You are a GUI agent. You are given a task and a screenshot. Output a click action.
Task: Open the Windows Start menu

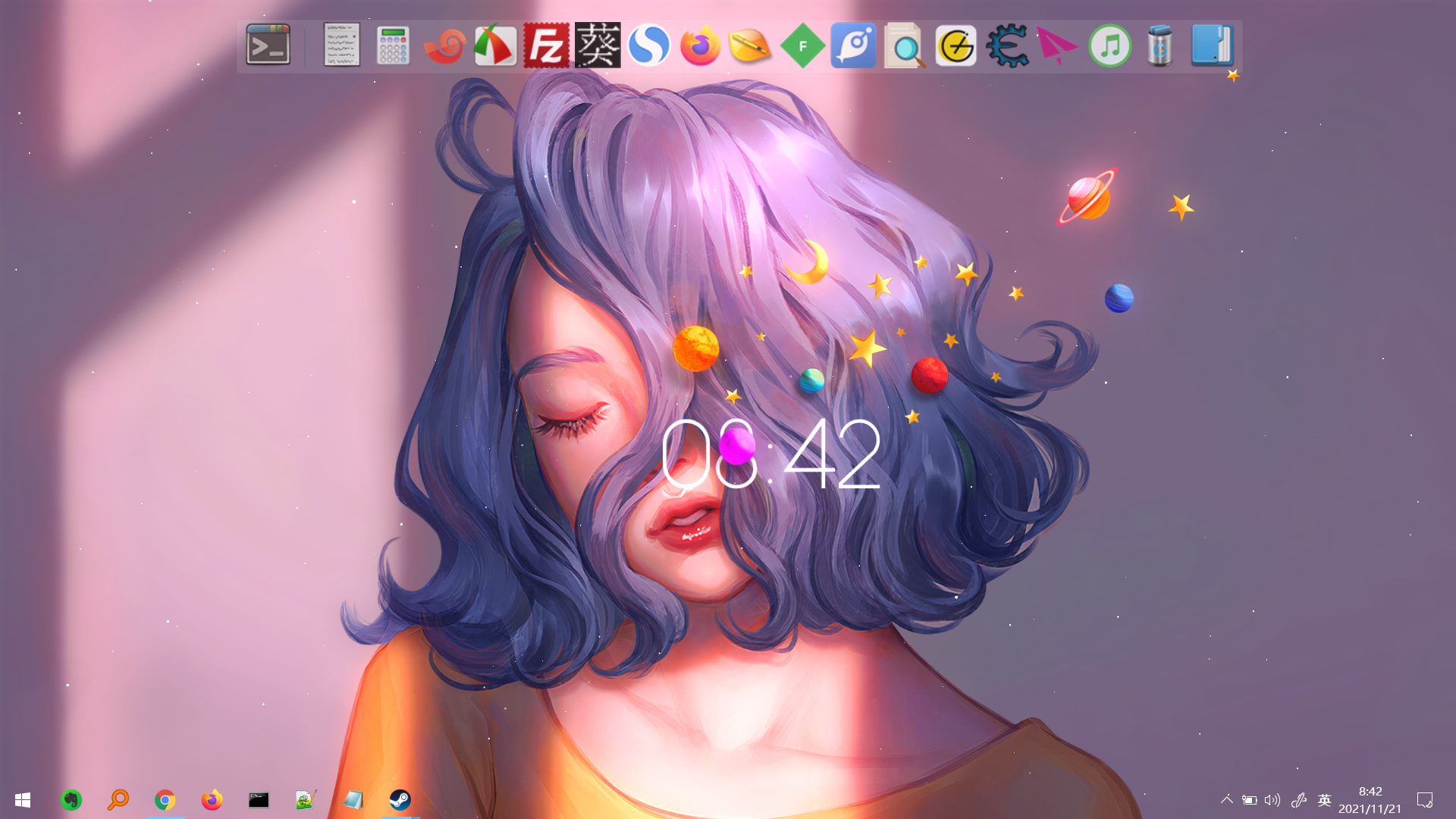pyautogui.click(x=23, y=800)
